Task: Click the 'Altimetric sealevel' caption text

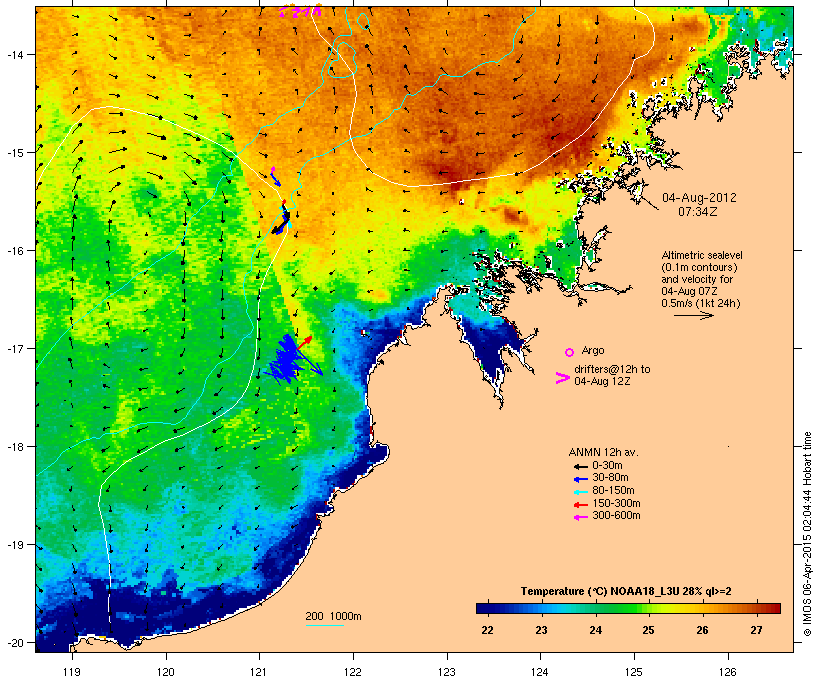Action: [x=702, y=255]
